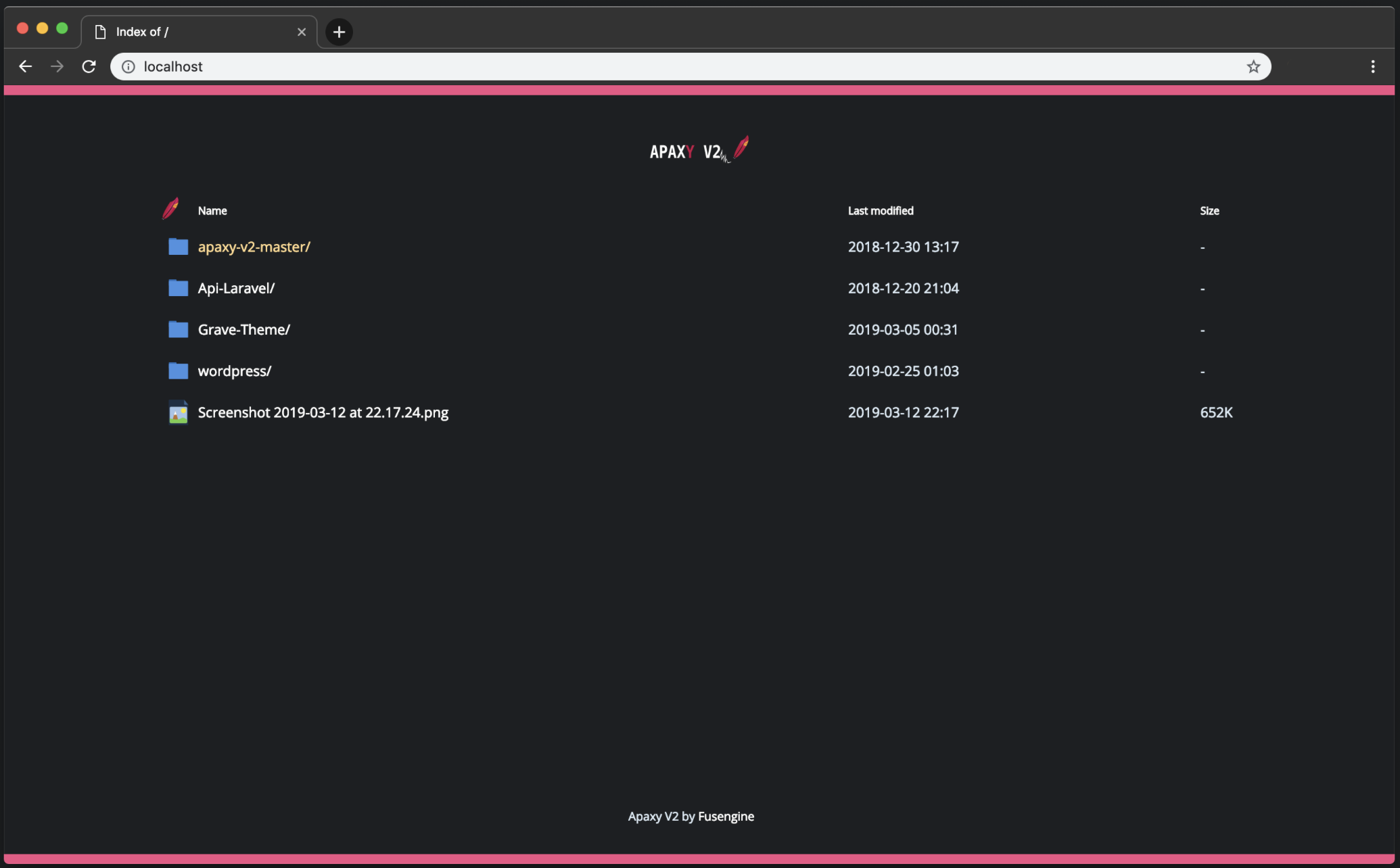Focus the localhost address bar
The image size is (1400, 868).
pos(676,66)
